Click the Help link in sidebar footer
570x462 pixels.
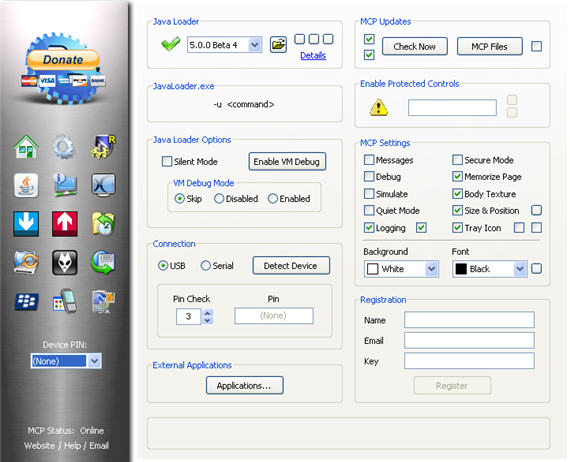coord(72,446)
